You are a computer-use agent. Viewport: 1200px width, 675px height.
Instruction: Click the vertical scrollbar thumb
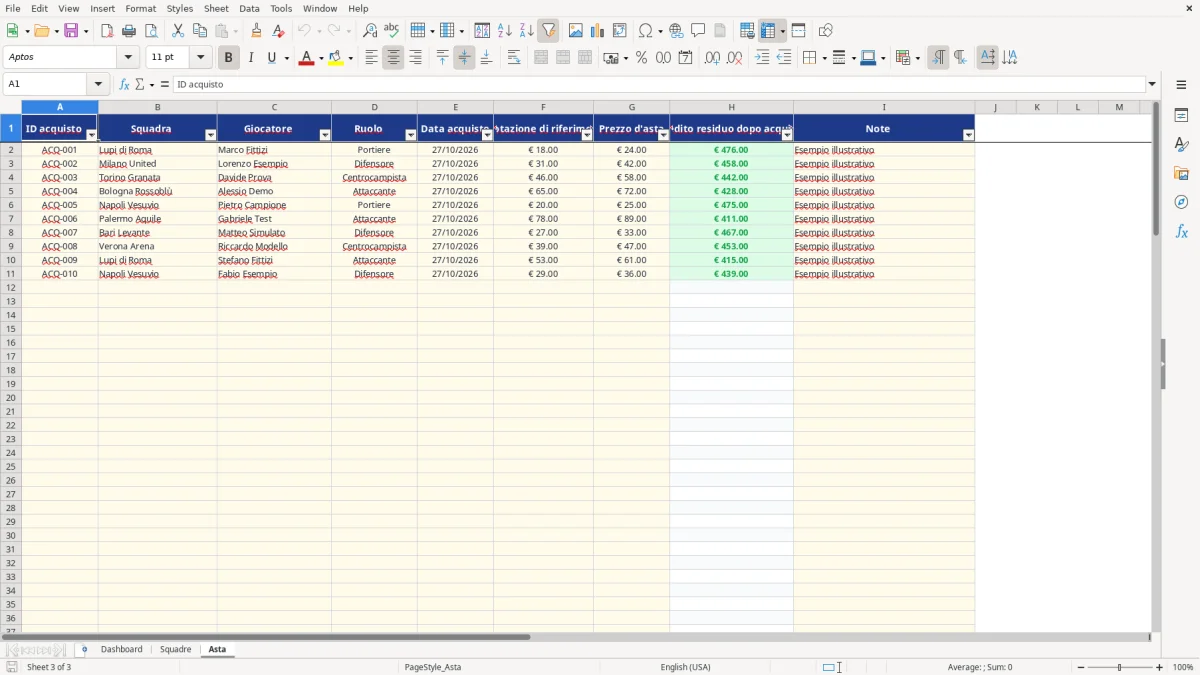point(1156,170)
